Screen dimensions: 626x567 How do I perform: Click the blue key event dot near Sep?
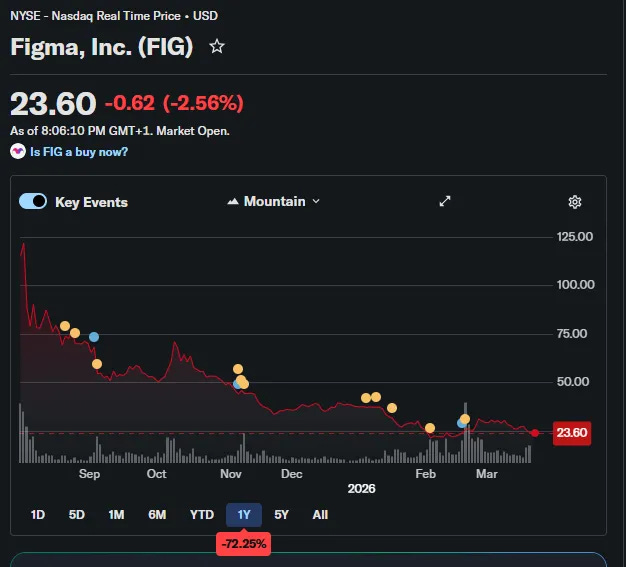(x=94, y=337)
